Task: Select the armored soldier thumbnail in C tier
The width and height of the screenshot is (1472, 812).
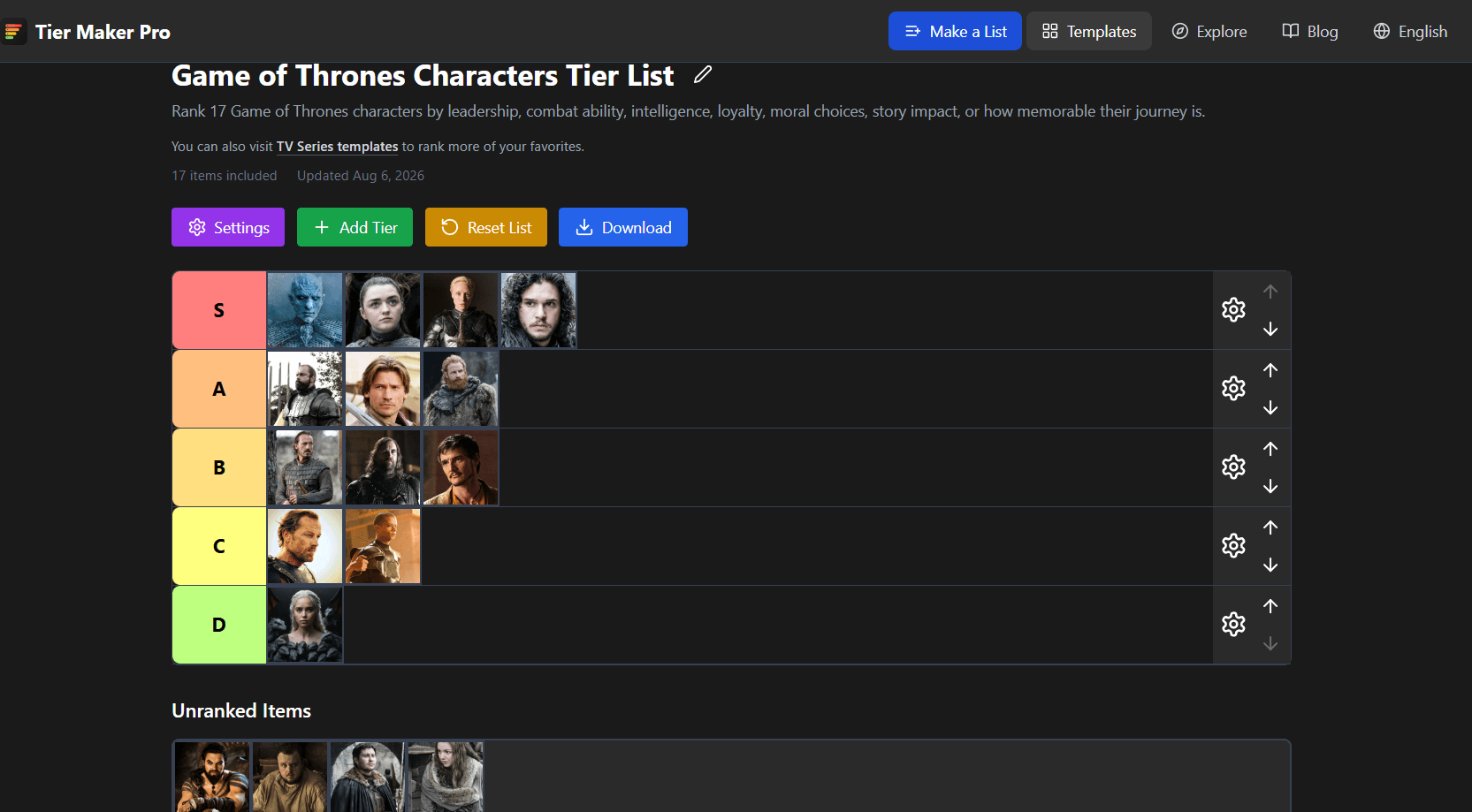Action: coord(383,546)
